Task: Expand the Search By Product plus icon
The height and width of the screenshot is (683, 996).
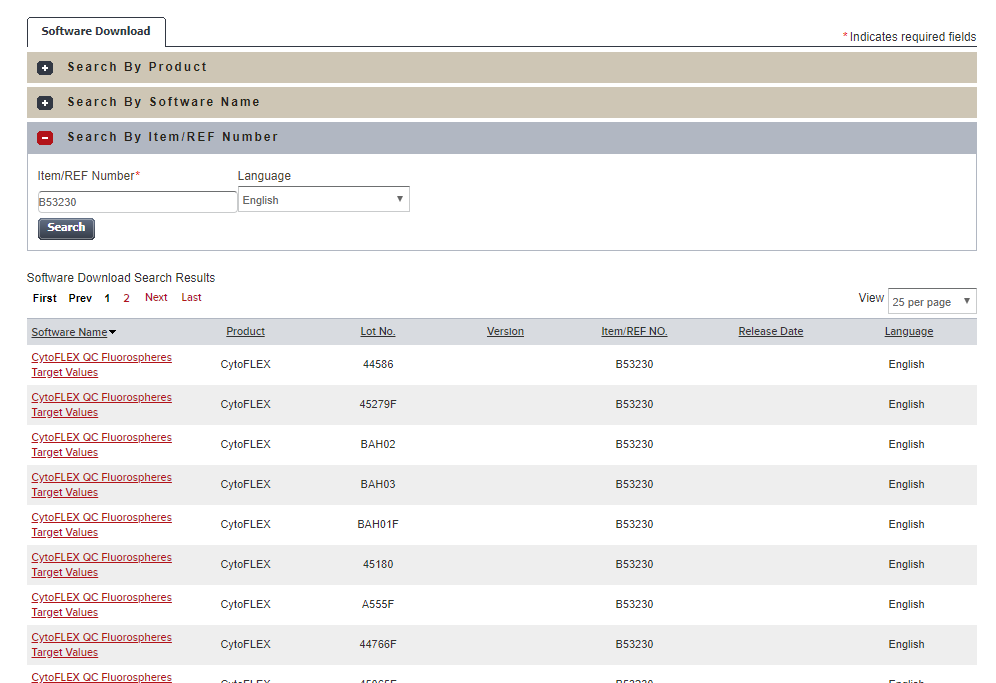Action: coord(45,67)
